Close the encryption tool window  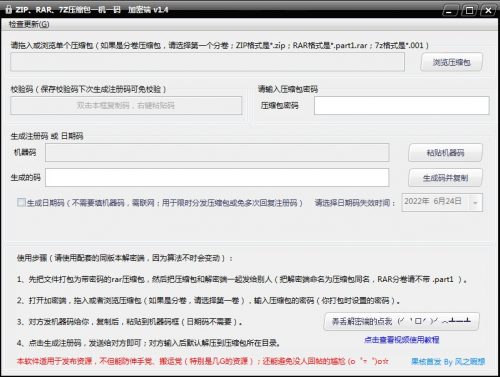point(488,11)
